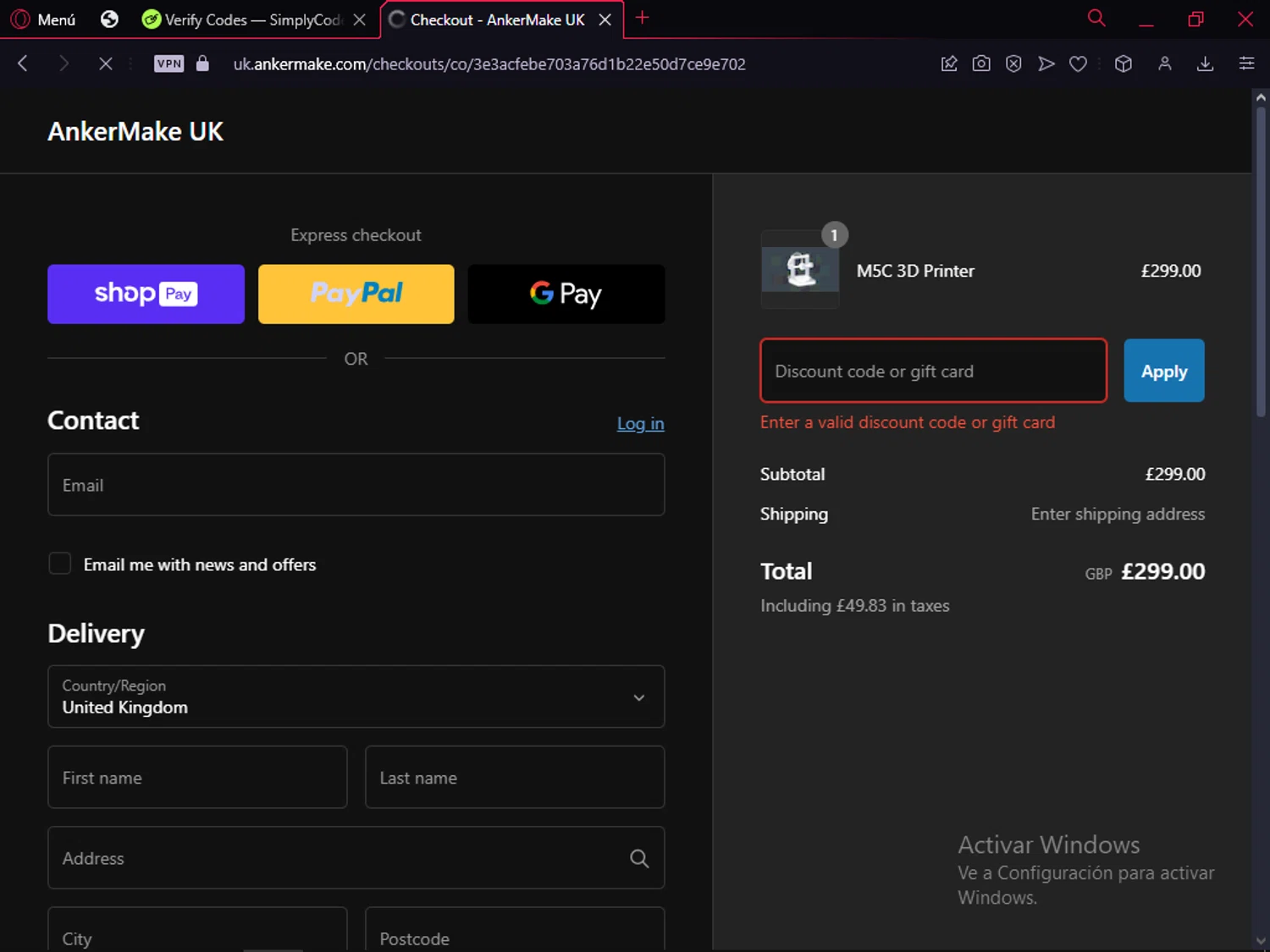Click the Address field
The image size is (1270, 952).
click(x=356, y=858)
